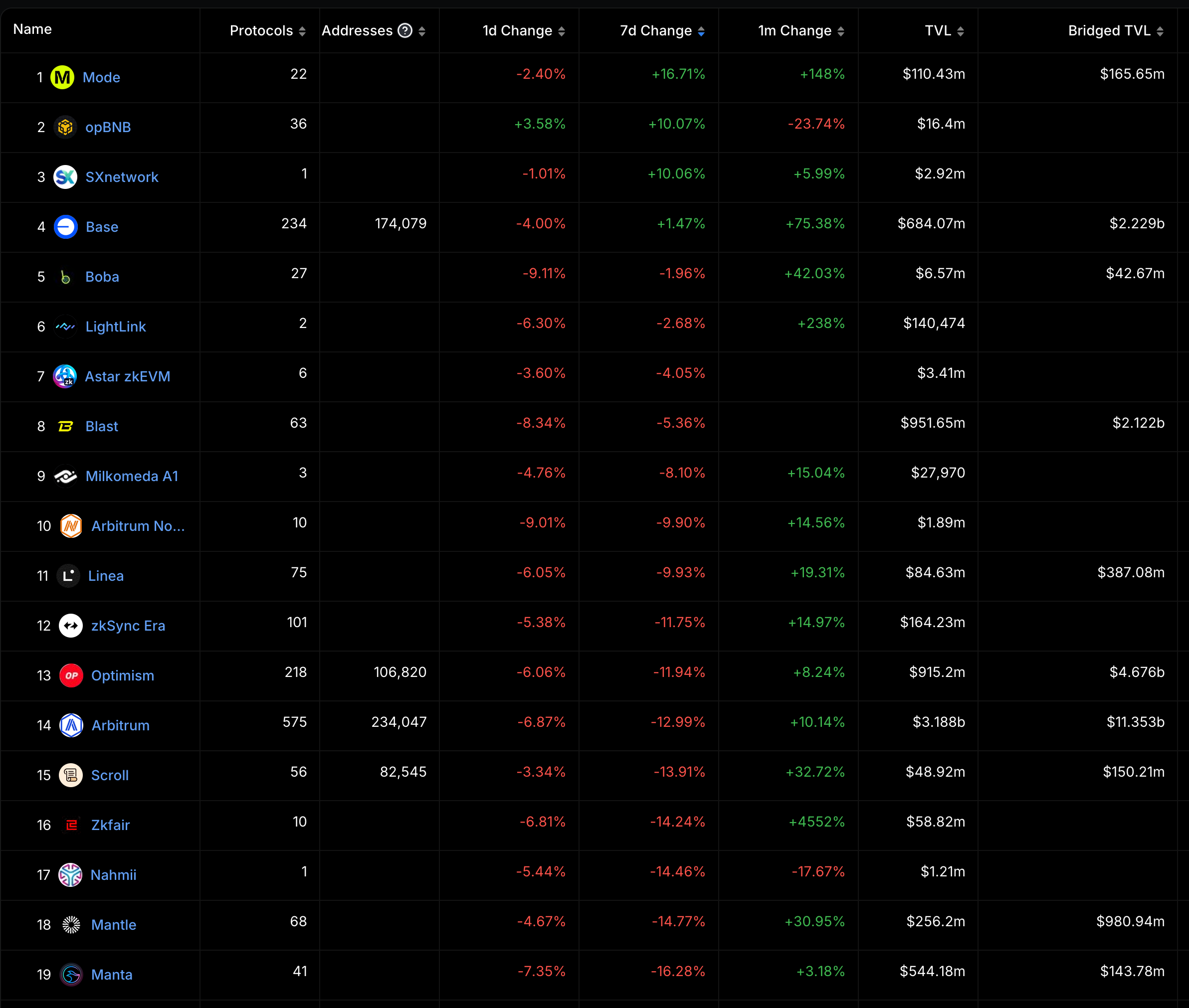The image size is (1189, 1008).
Task: Sort by 1d Change column header
Action: (517, 31)
